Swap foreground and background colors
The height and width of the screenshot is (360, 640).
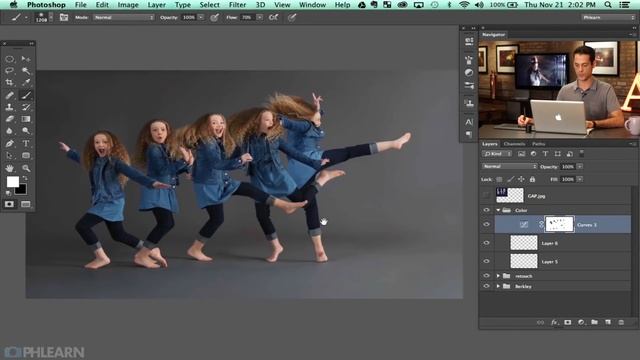[x=25, y=178]
